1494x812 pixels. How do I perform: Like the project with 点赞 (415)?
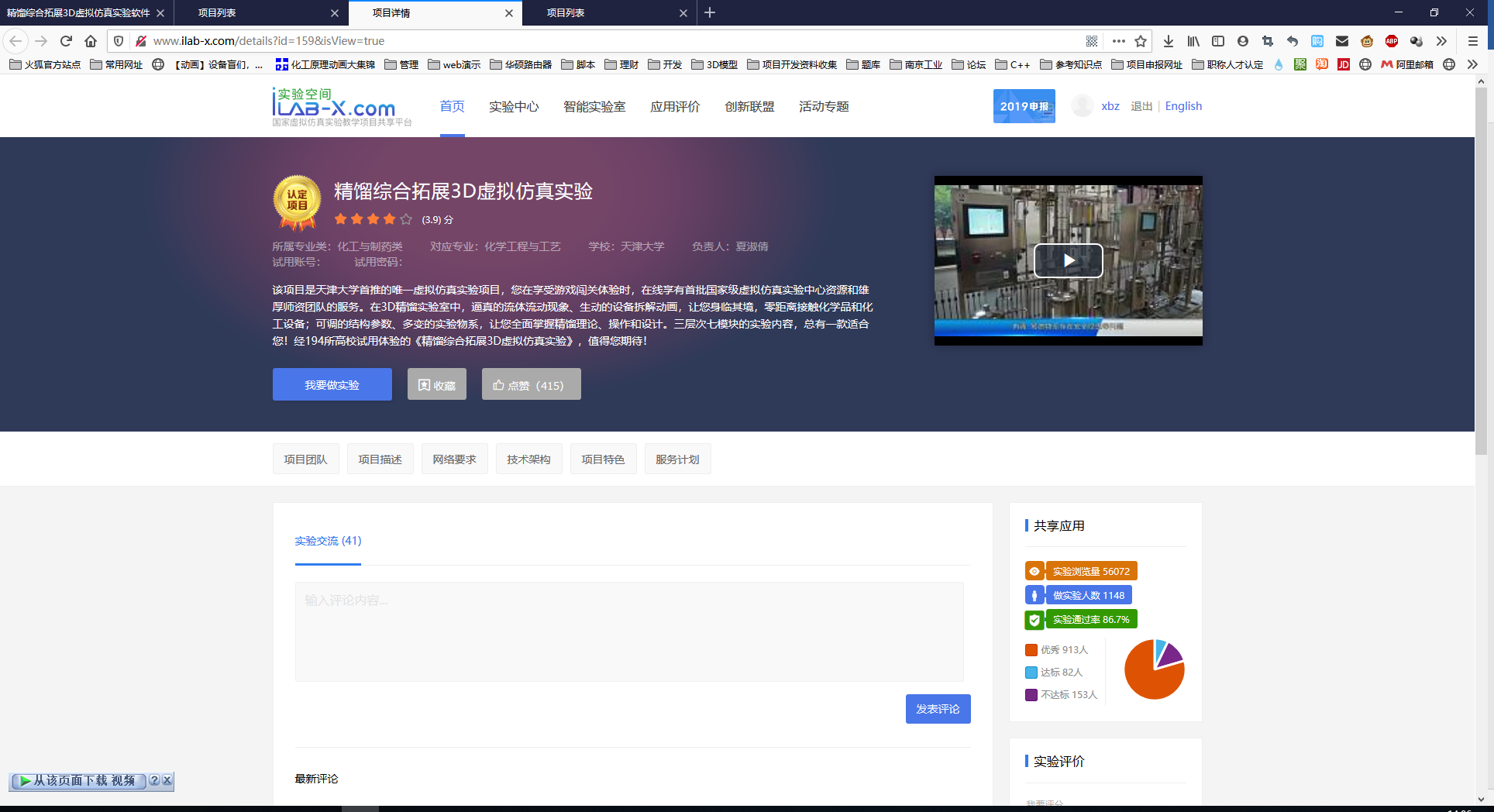click(x=532, y=384)
